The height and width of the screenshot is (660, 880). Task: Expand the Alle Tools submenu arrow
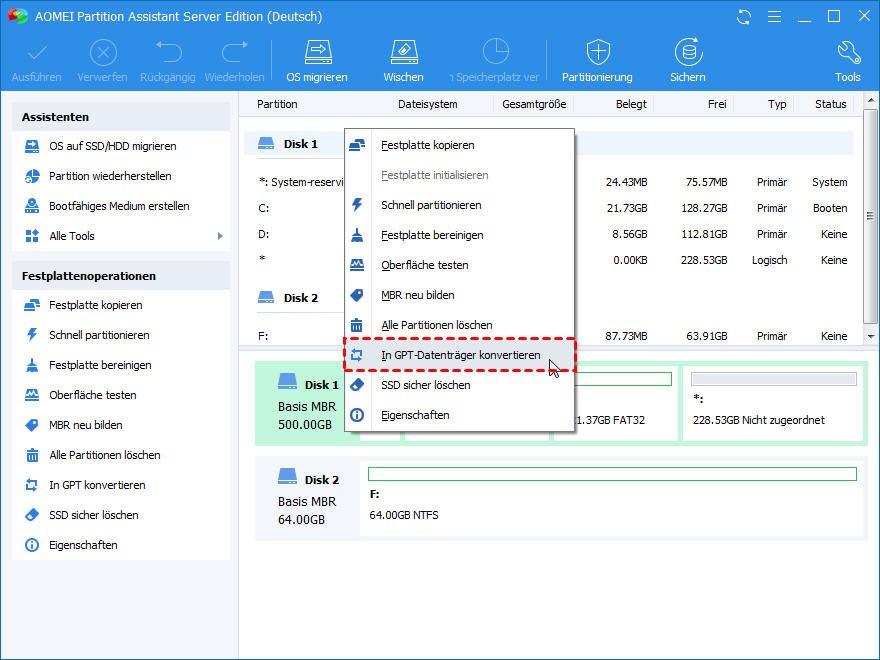tap(221, 236)
